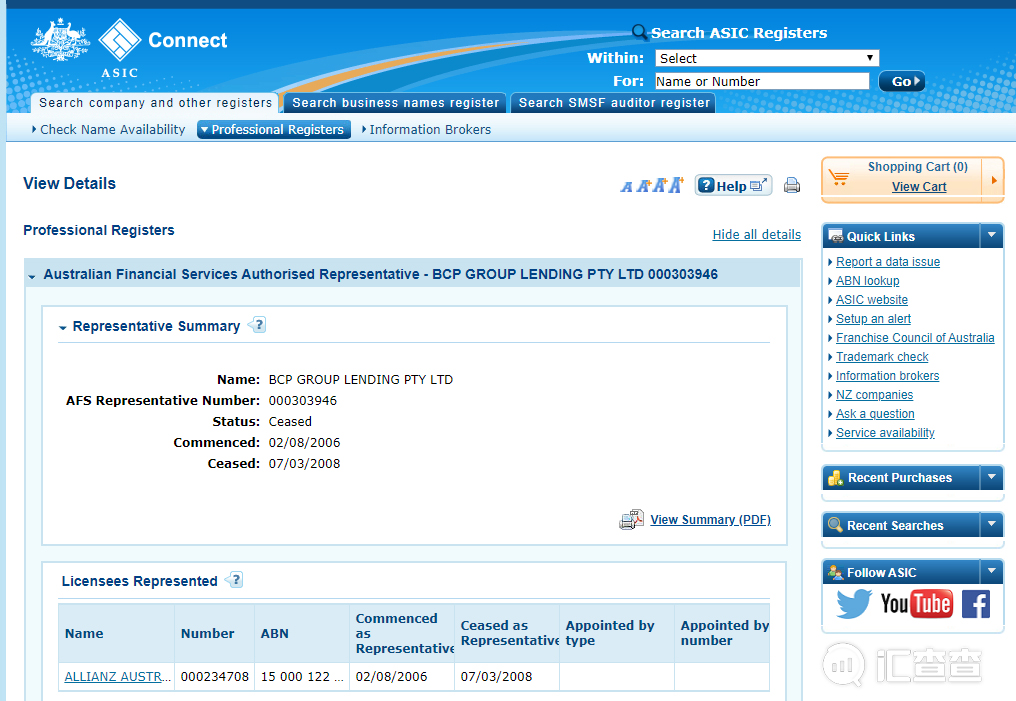Set second text size A+ icon
1016x701 pixels.
643,187
